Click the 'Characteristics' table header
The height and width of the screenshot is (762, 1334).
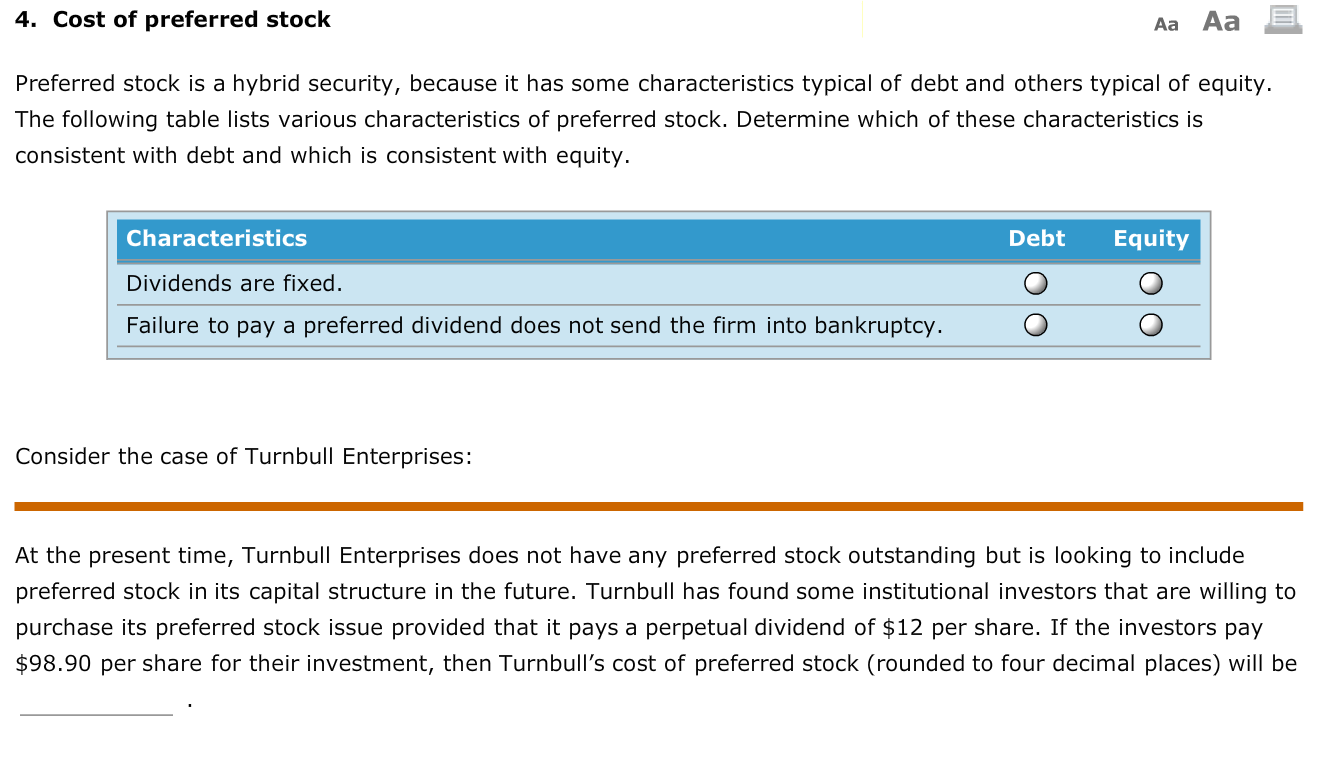(216, 239)
